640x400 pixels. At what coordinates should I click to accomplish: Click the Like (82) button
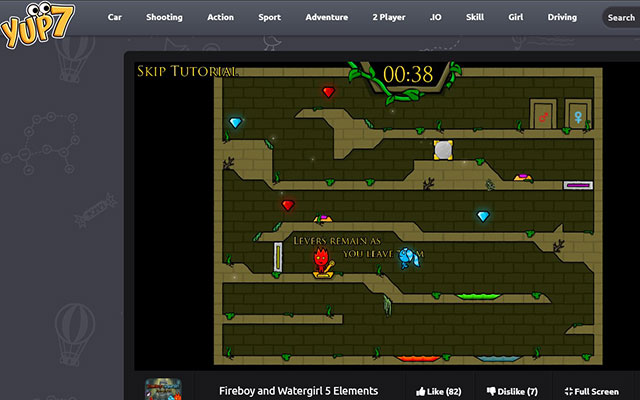[x=439, y=391]
